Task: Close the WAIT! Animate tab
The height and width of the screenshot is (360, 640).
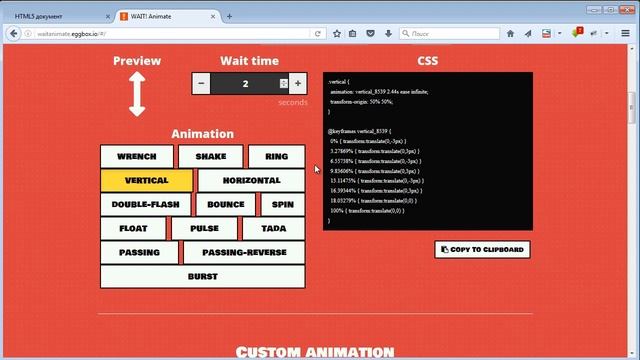Action: (x=213, y=16)
